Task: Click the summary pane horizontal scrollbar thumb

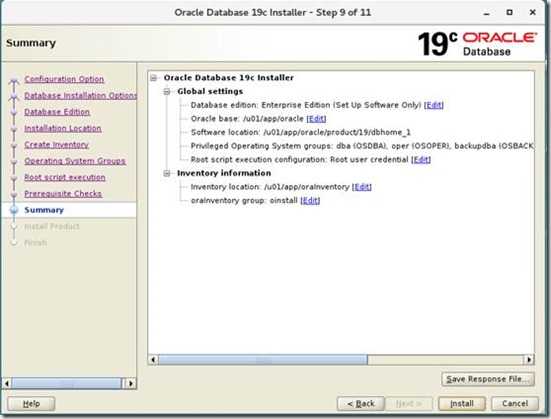Action: coord(263,360)
